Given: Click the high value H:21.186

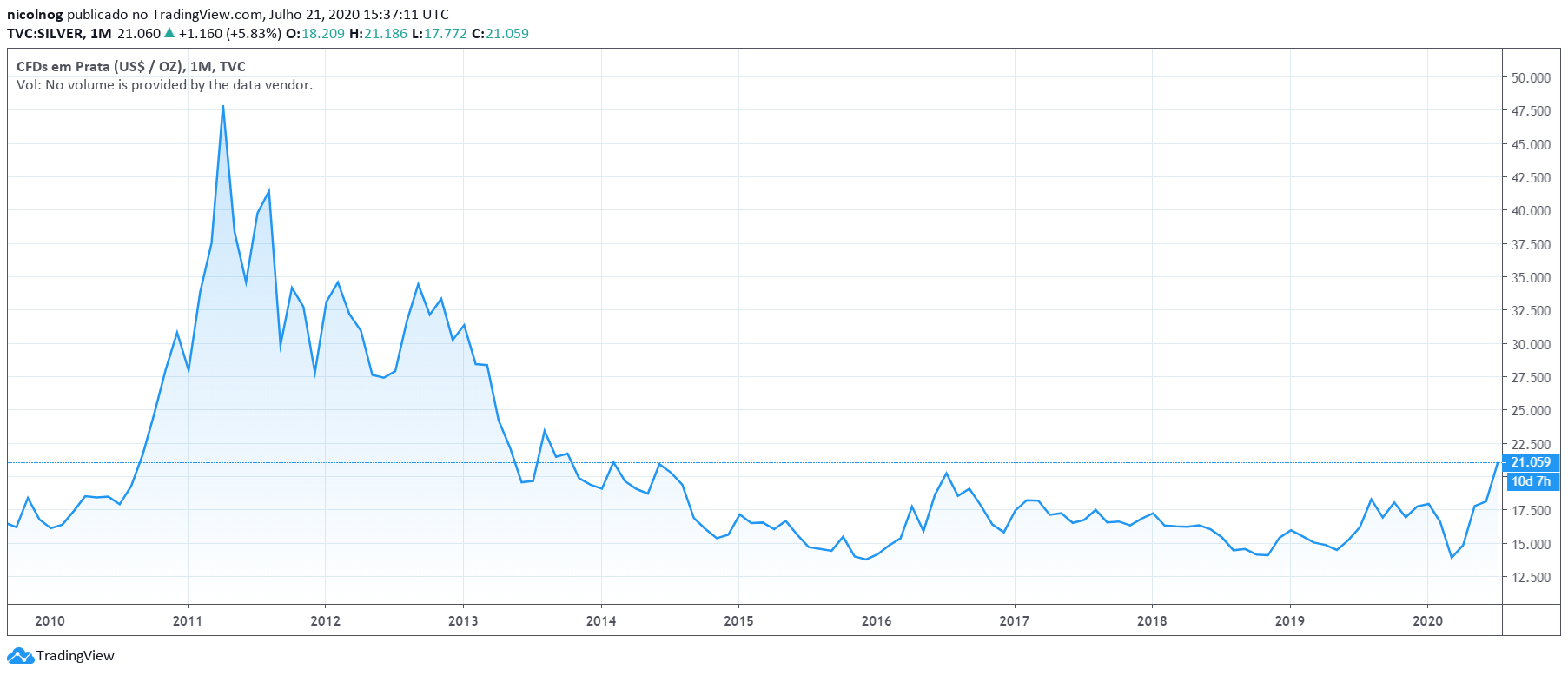Looking at the screenshot, I should pos(378,34).
